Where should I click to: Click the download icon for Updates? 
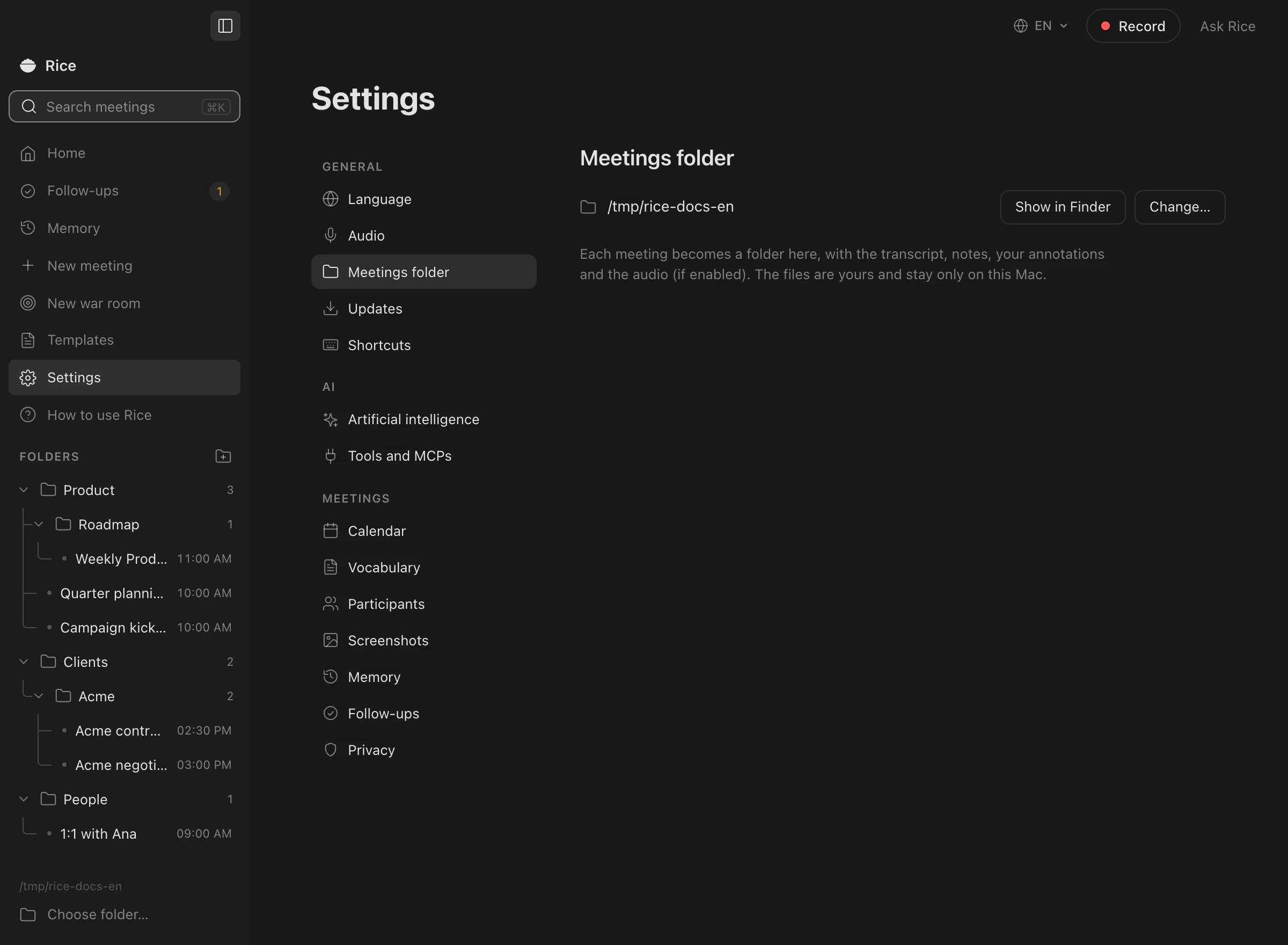click(x=331, y=308)
